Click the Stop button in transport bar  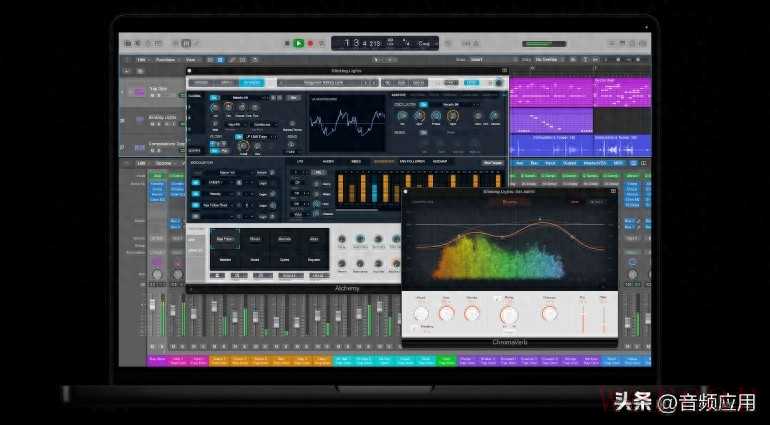(286, 43)
